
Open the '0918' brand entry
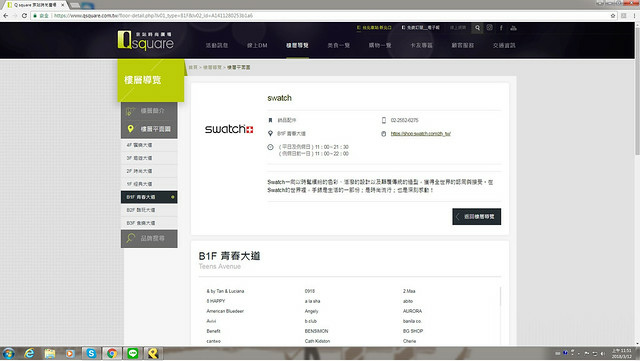pos(310,291)
